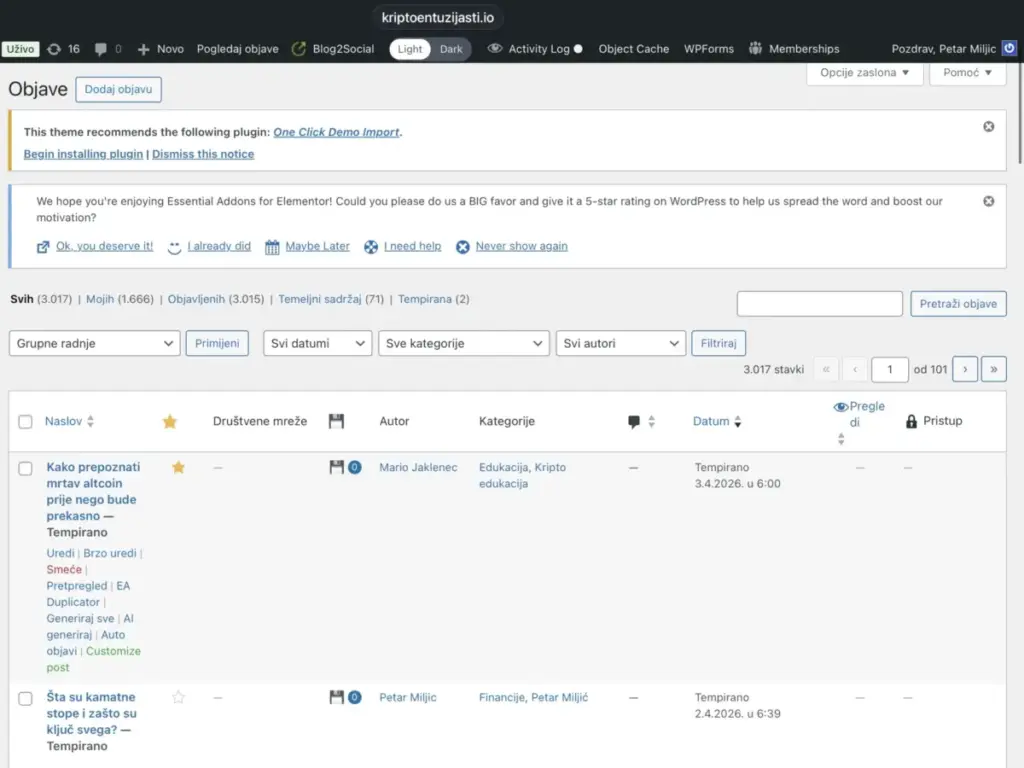
Task: Click the Begin installing plugin link
Action: click(x=83, y=154)
